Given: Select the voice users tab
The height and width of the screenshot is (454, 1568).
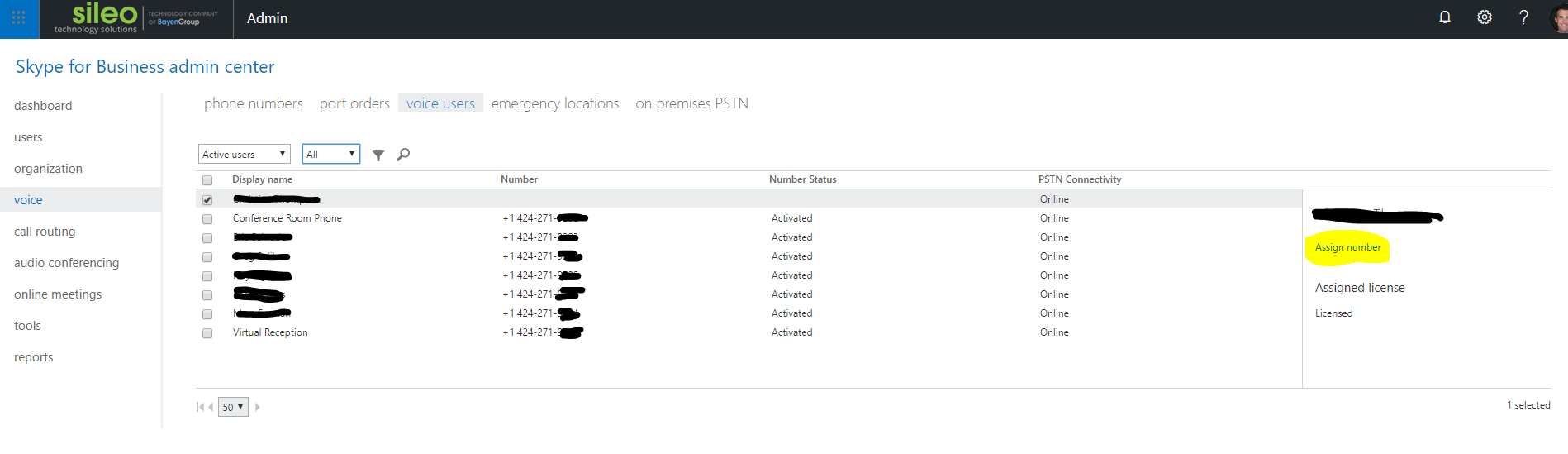Looking at the screenshot, I should point(440,103).
